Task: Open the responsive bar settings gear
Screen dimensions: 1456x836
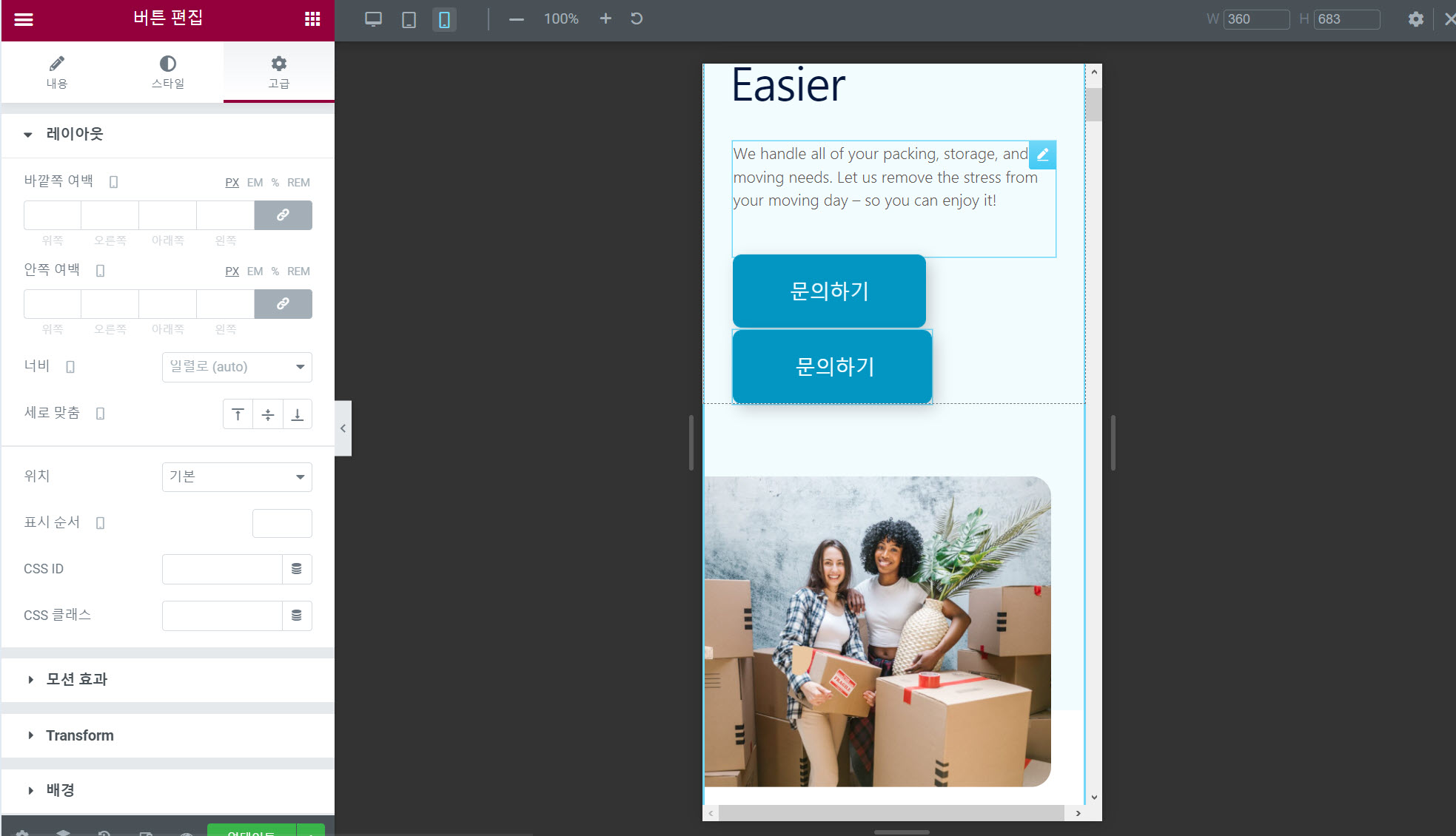Action: coord(1415,19)
